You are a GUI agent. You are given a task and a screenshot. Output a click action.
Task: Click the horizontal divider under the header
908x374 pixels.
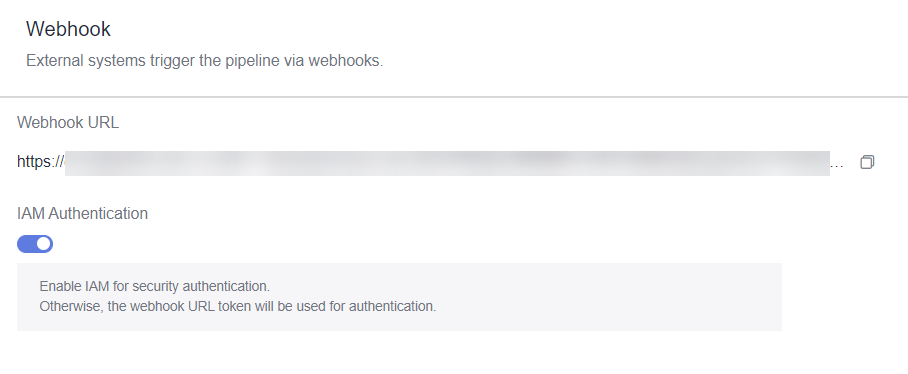click(454, 97)
